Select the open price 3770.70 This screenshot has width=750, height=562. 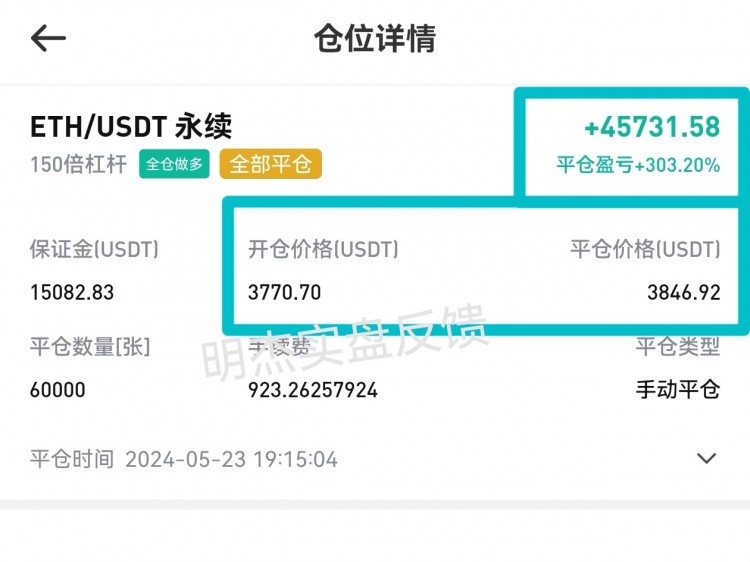[x=285, y=292]
